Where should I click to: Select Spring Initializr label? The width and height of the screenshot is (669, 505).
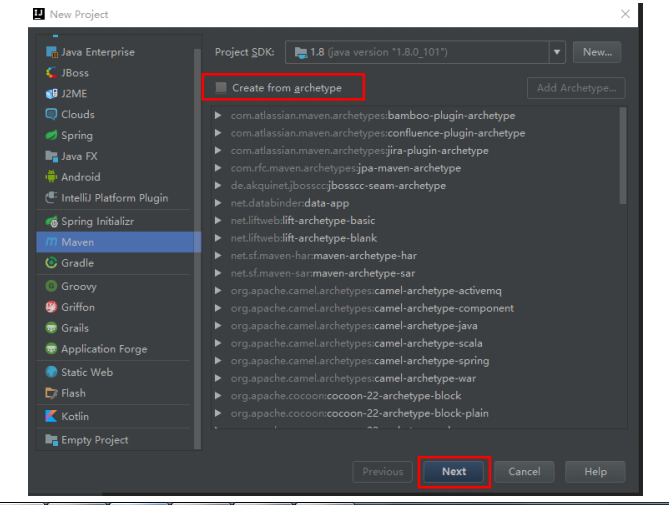97,221
